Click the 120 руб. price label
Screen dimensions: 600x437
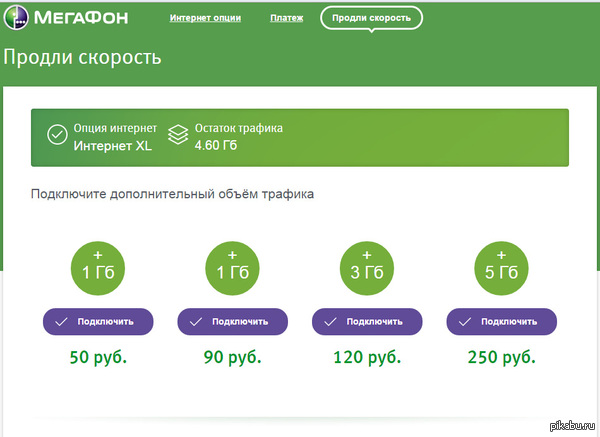tap(367, 358)
